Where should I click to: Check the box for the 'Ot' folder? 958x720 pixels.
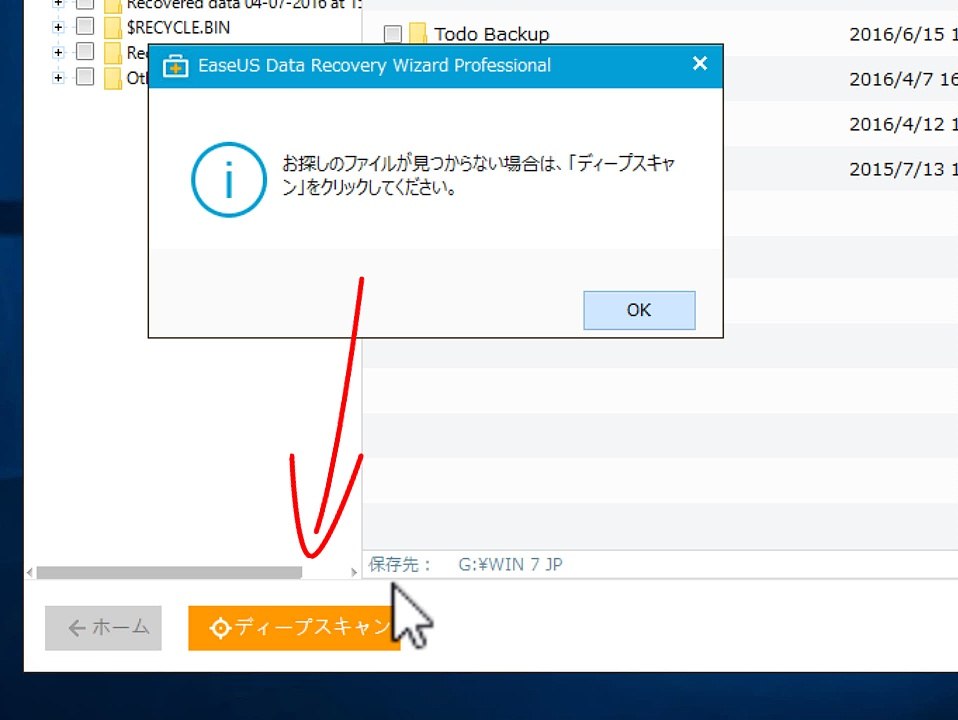pos(85,77)
